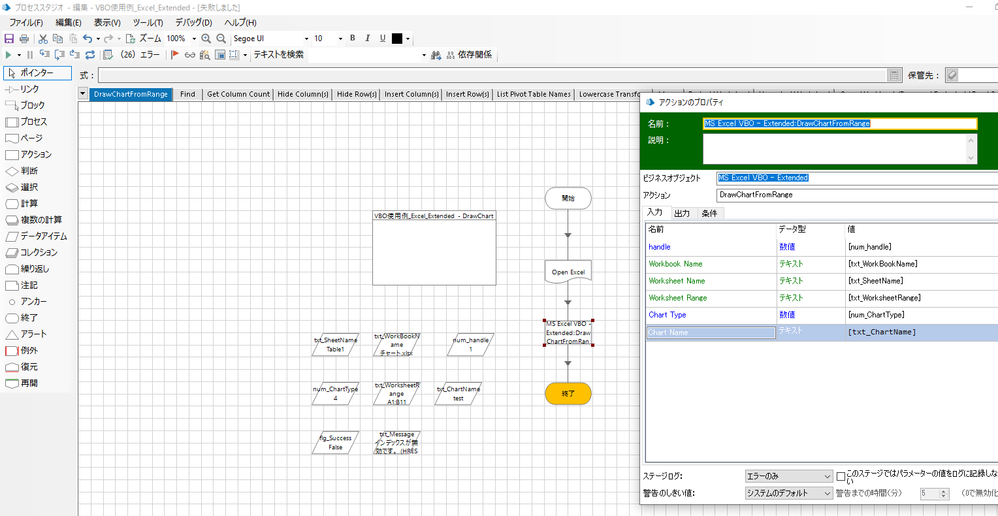Validate process via the (26) errors button
The image size is (998, 516).
click(132, 55)
